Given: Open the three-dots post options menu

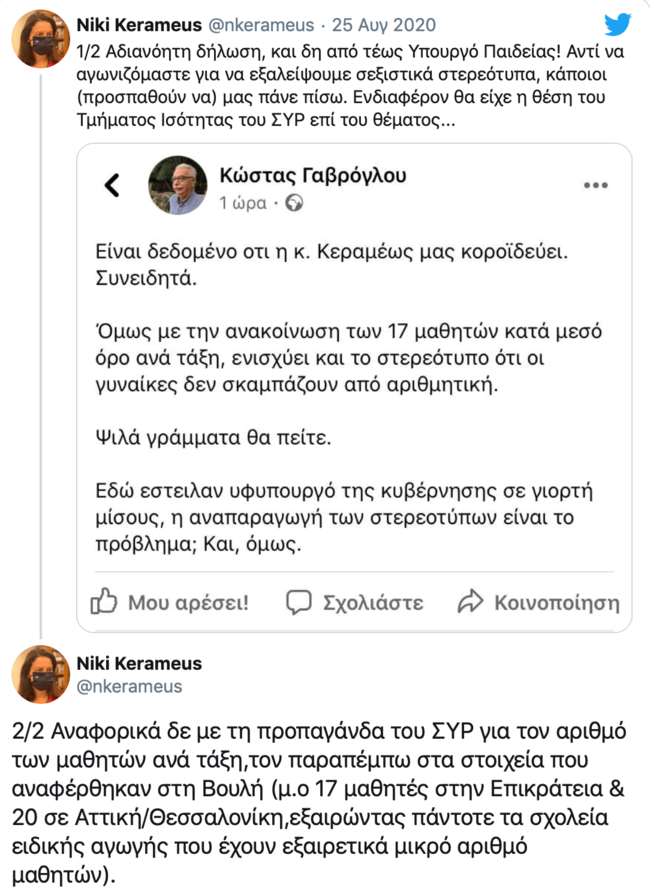Looking at the screenshot, I should pyautogui.click(x=596, y=185).
